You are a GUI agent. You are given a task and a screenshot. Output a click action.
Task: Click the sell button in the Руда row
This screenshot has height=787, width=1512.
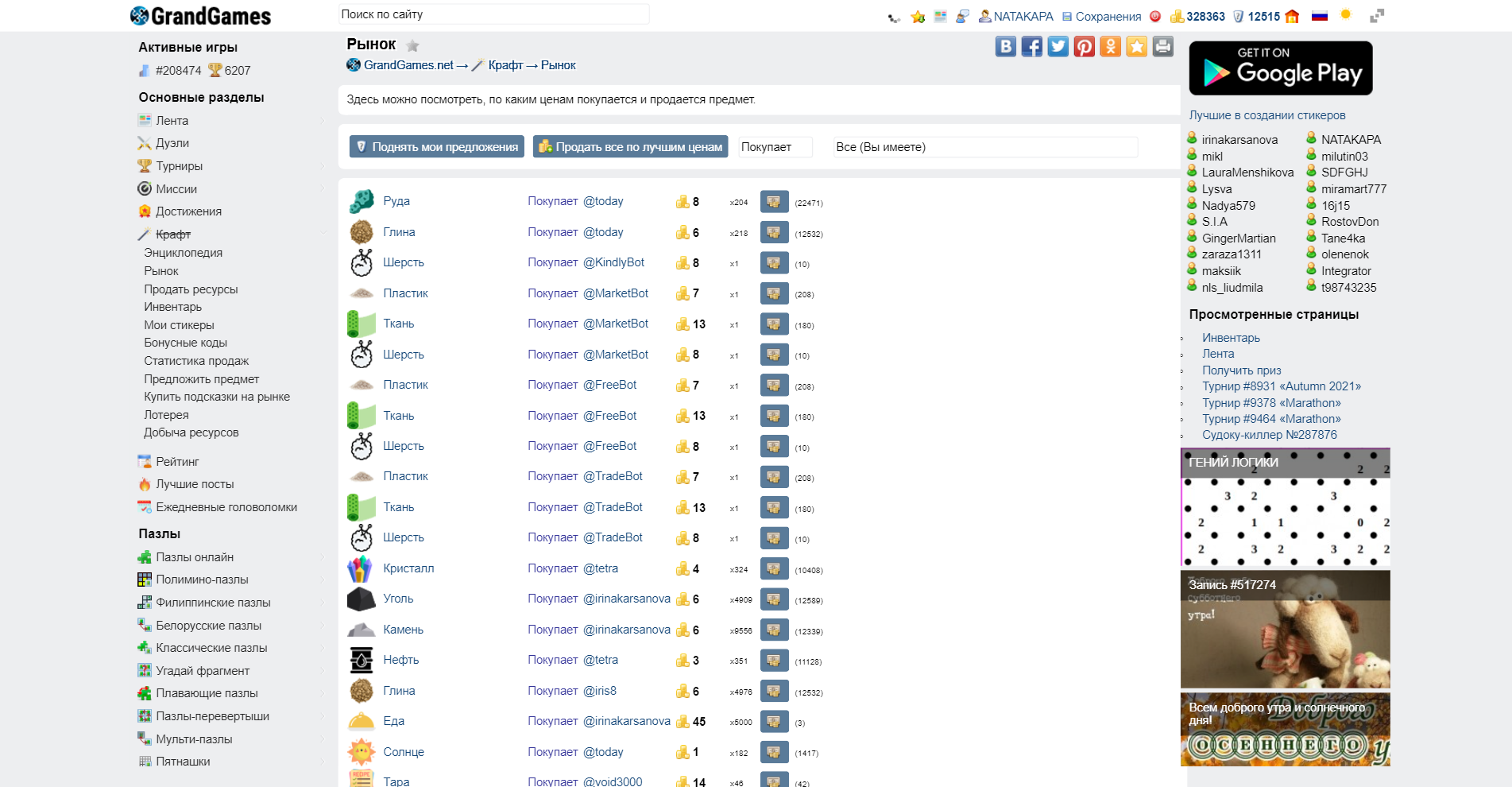click(x=774, y=202)
